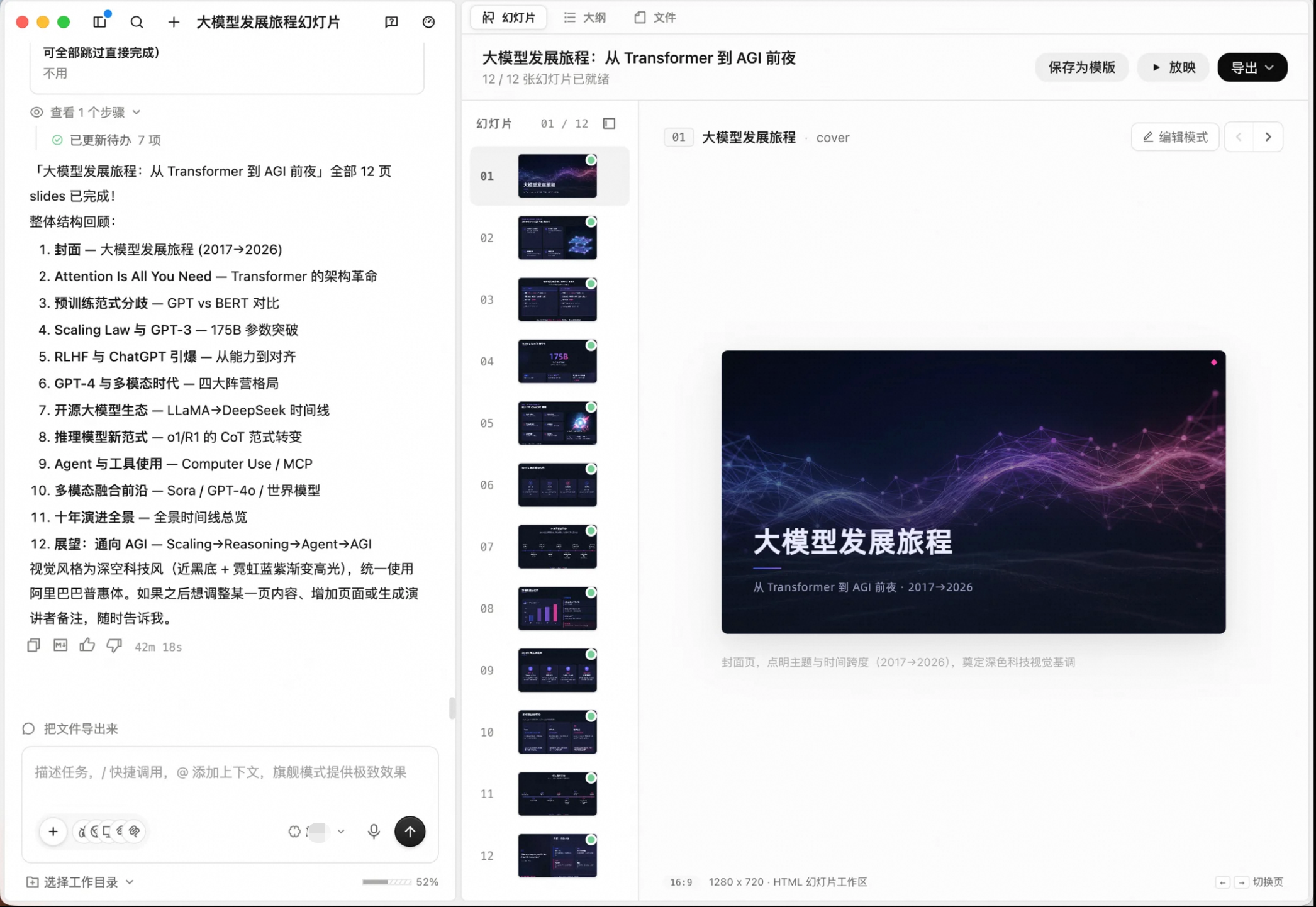
Task: Toggle slide list panel layout icon
Action: [609, 123]
